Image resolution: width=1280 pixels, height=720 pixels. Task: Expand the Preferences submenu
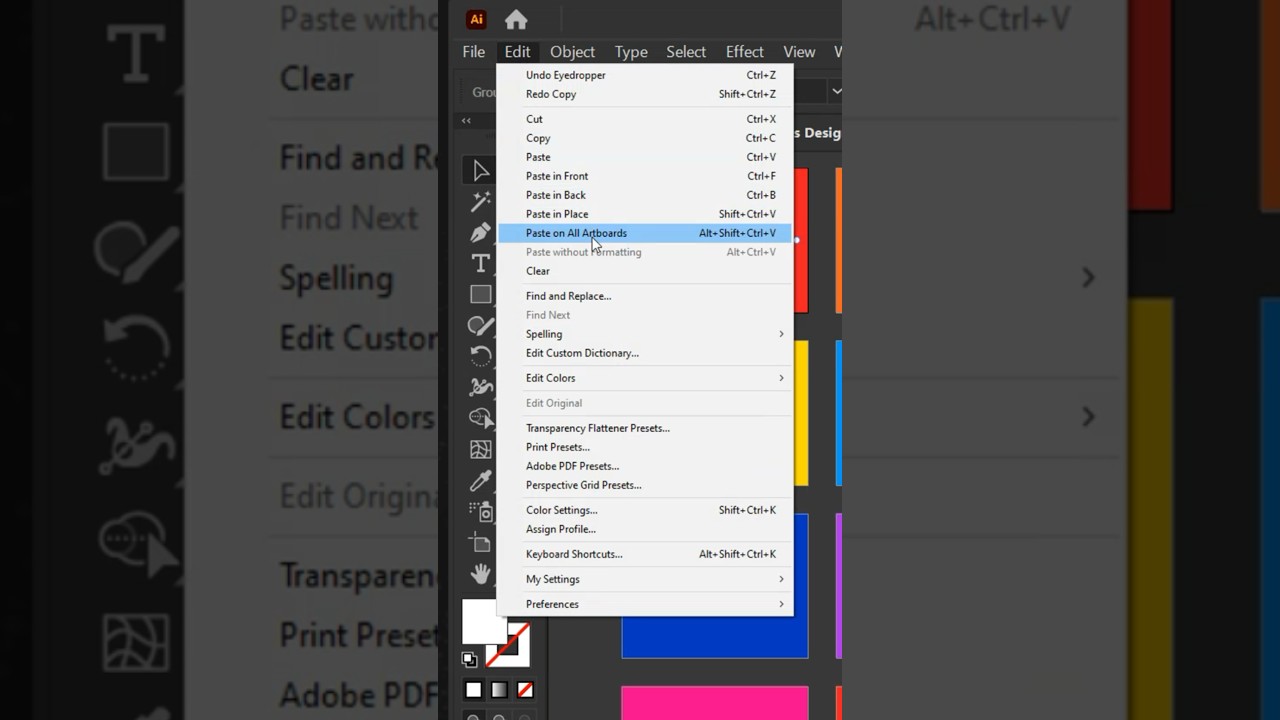click(646, 604)
